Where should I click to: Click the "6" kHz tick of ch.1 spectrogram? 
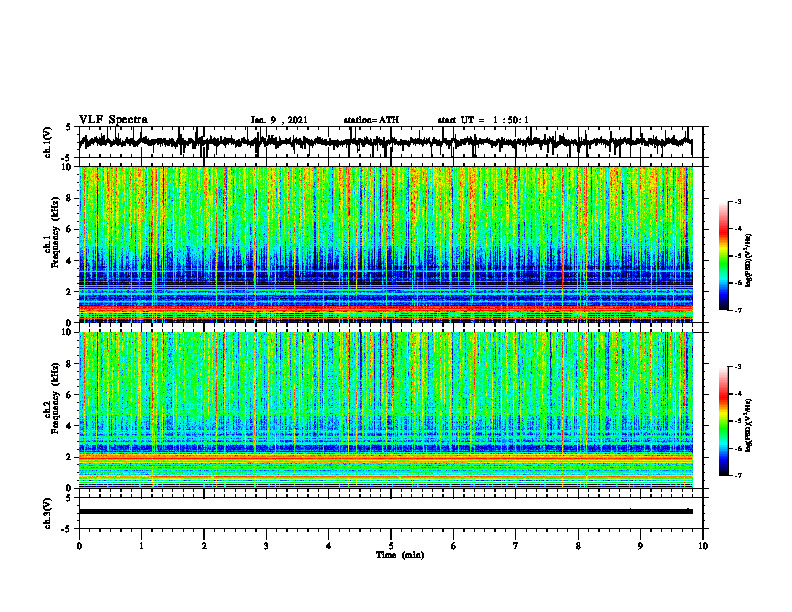(70, 230)
